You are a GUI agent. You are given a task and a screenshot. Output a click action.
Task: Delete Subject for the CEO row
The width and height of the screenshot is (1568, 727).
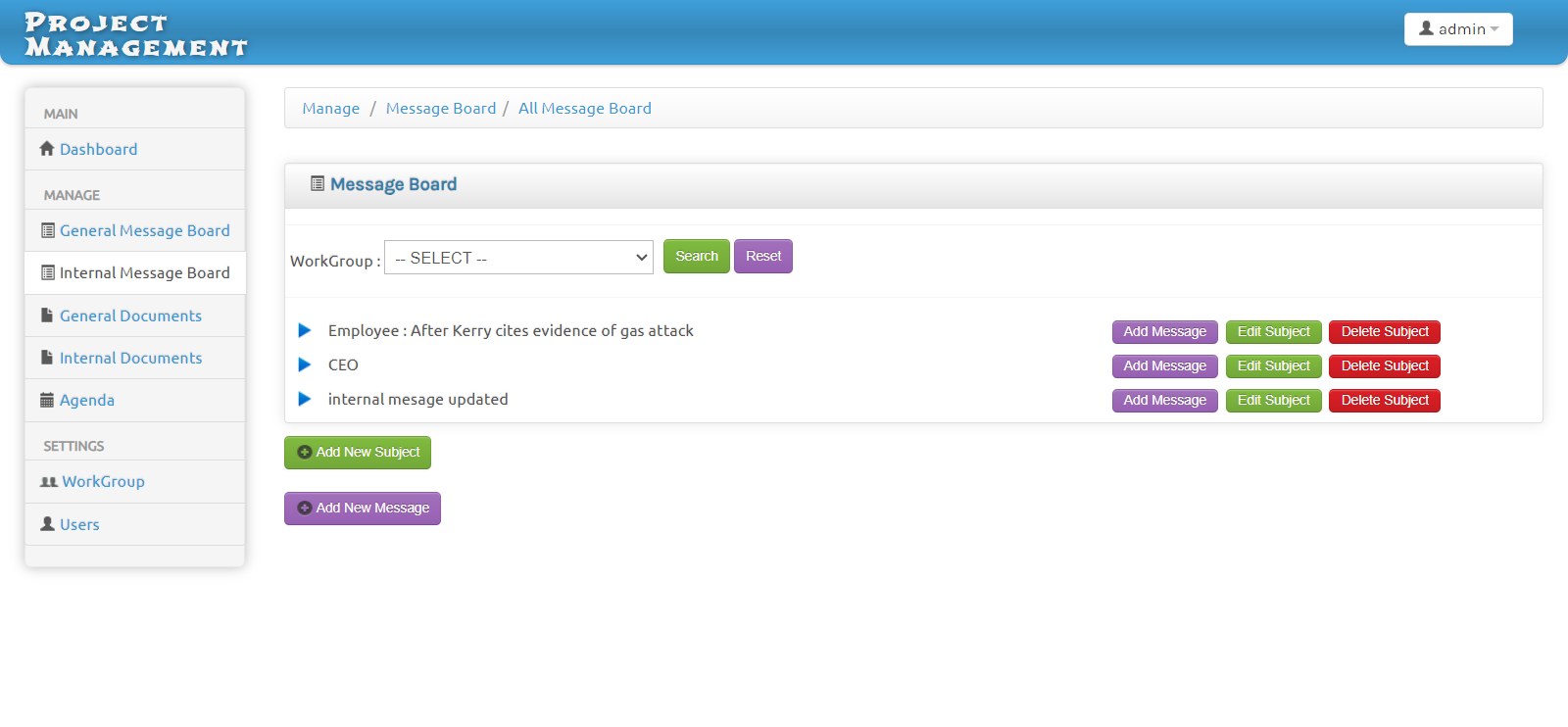(1385, 366)
